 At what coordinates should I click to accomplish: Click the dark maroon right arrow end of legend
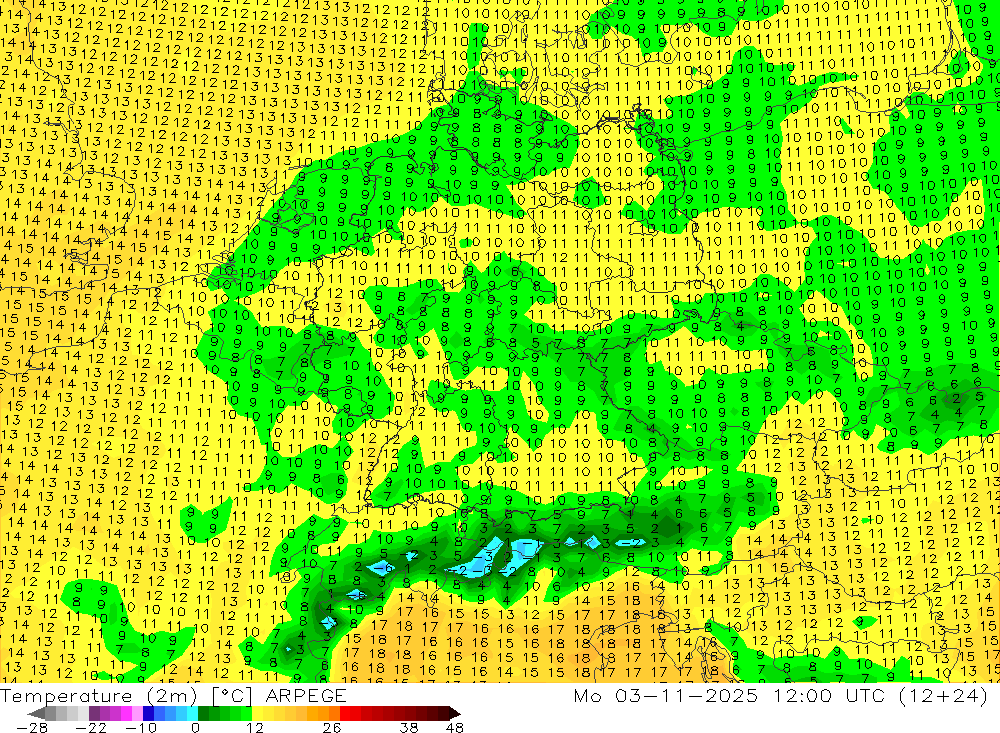[x=453, y=713]
